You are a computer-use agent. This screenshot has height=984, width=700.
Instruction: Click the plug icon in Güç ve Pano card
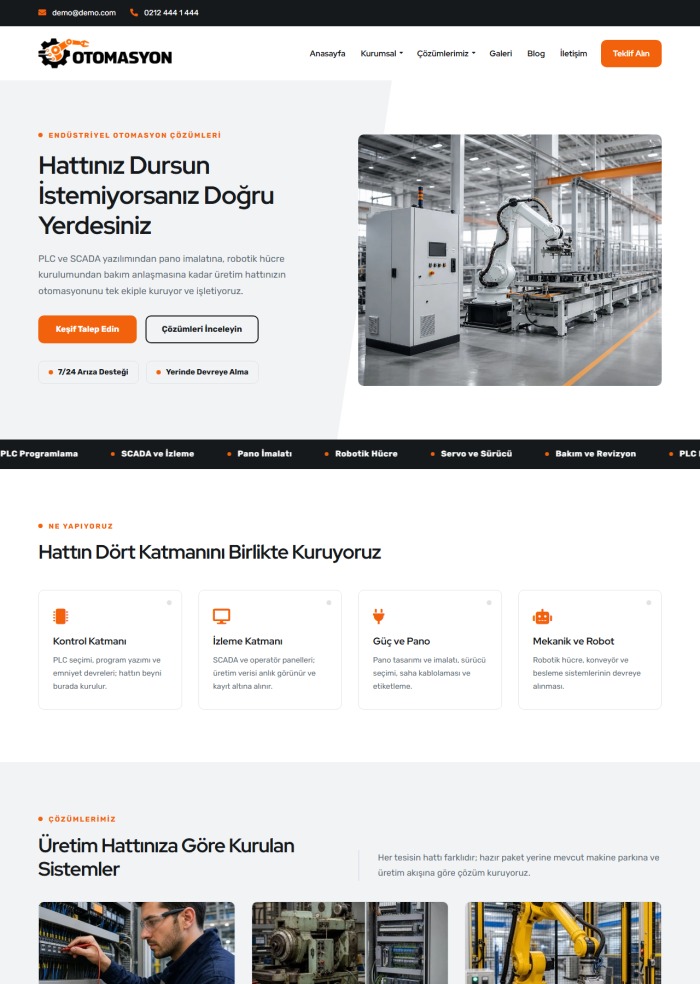[x=379, y=616]
